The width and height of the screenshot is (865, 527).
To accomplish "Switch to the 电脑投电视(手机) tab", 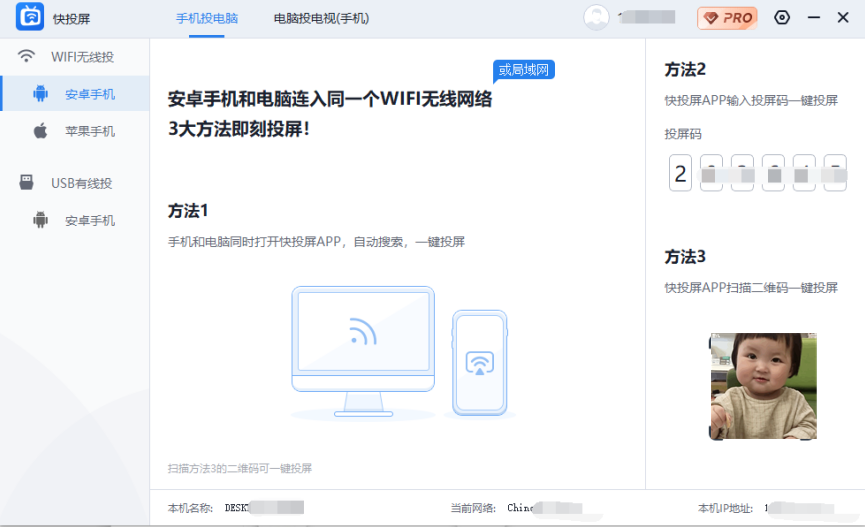I will [321, 18].
